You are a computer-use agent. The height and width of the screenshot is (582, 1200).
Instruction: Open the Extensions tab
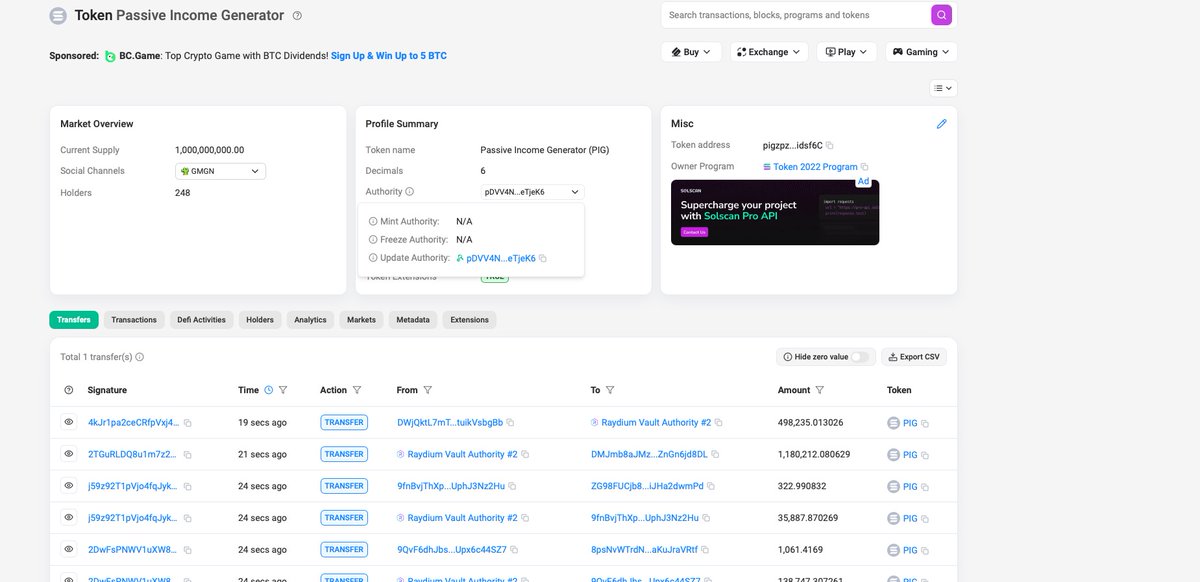470,320
